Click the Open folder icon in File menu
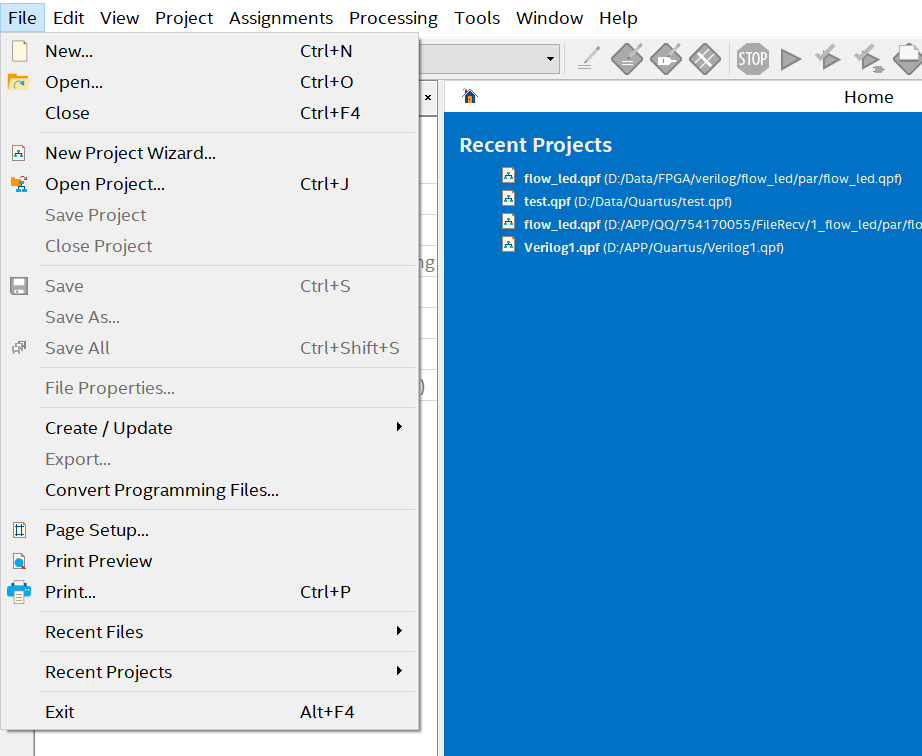This screenshot has height=756, width=922. [x=19, y=82]
